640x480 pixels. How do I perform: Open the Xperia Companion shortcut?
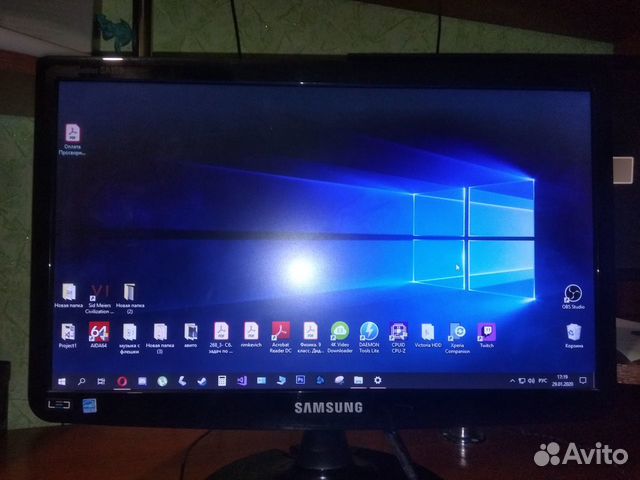coord(457,332)
